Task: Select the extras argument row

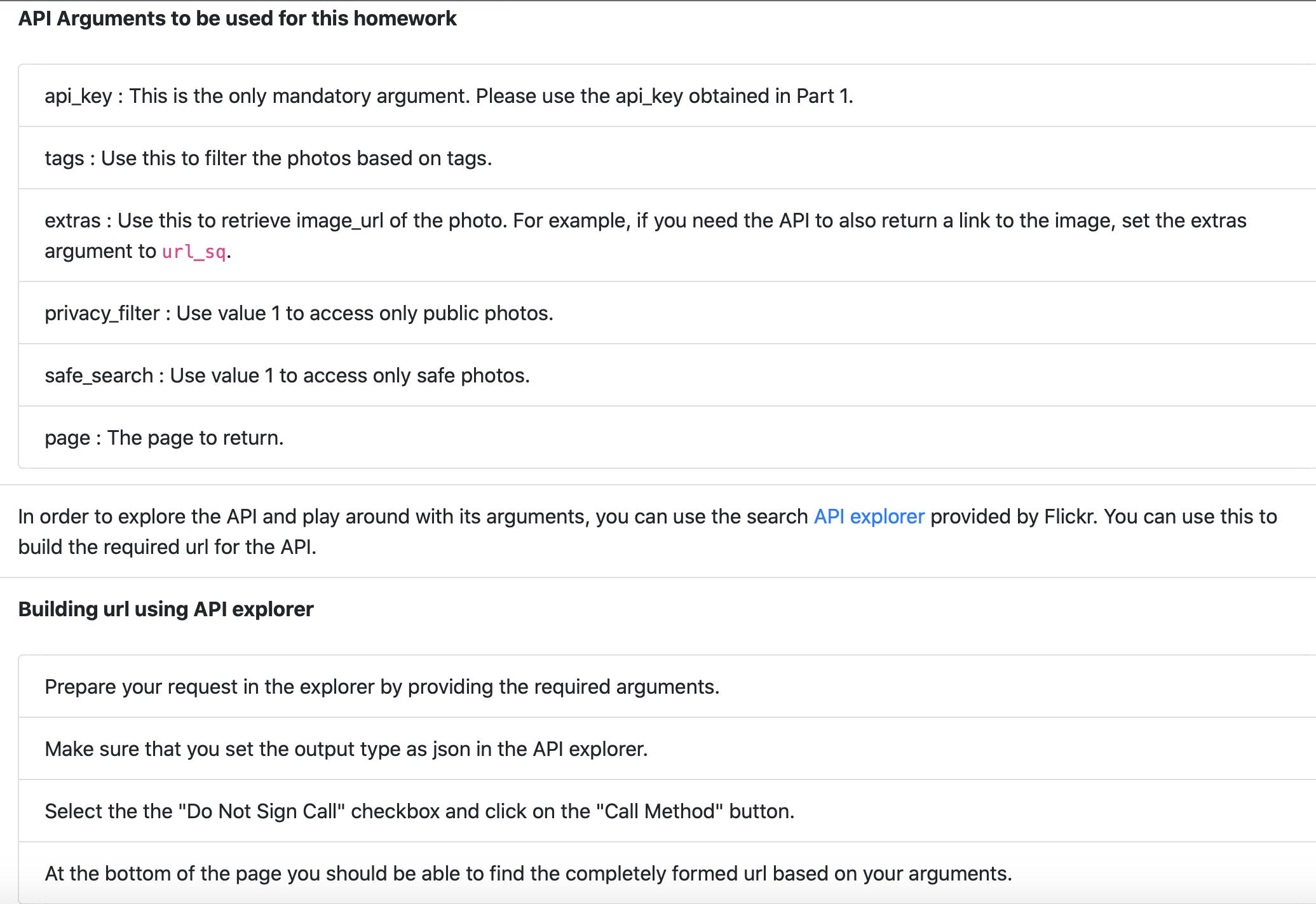Action: tap(667, 236)
